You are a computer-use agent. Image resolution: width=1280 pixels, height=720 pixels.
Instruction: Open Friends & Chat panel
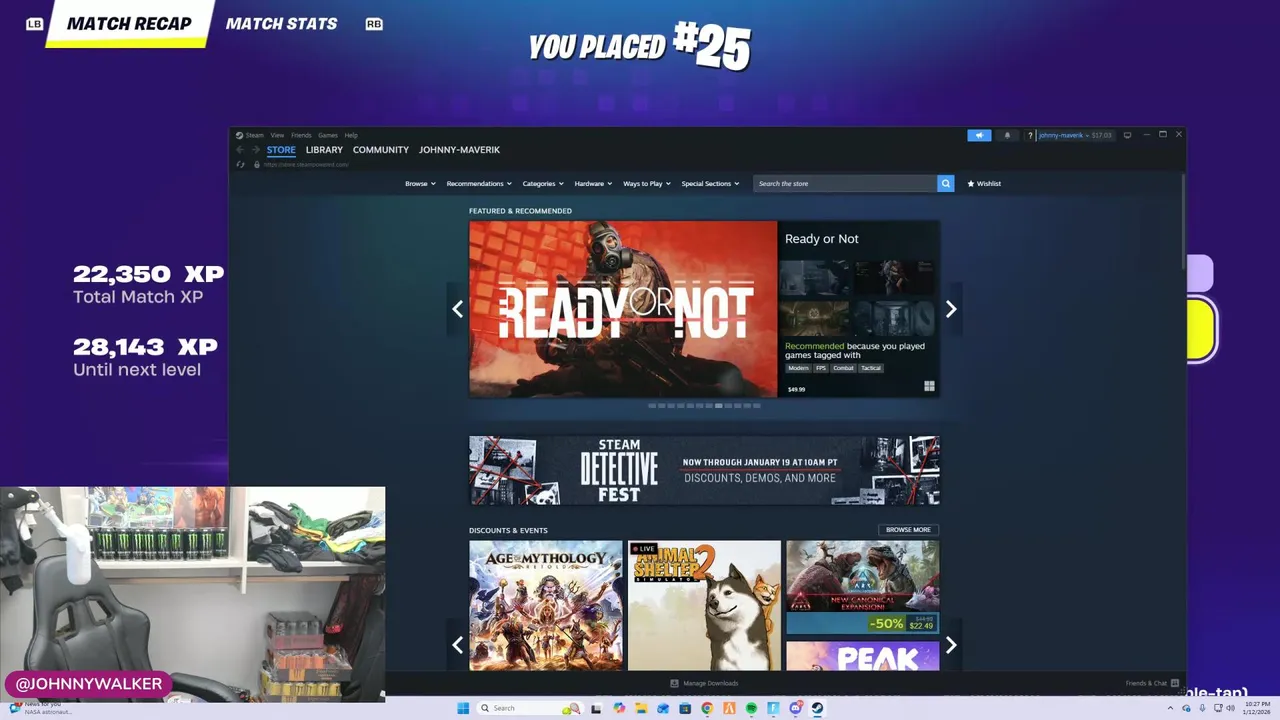(1151, 683)
